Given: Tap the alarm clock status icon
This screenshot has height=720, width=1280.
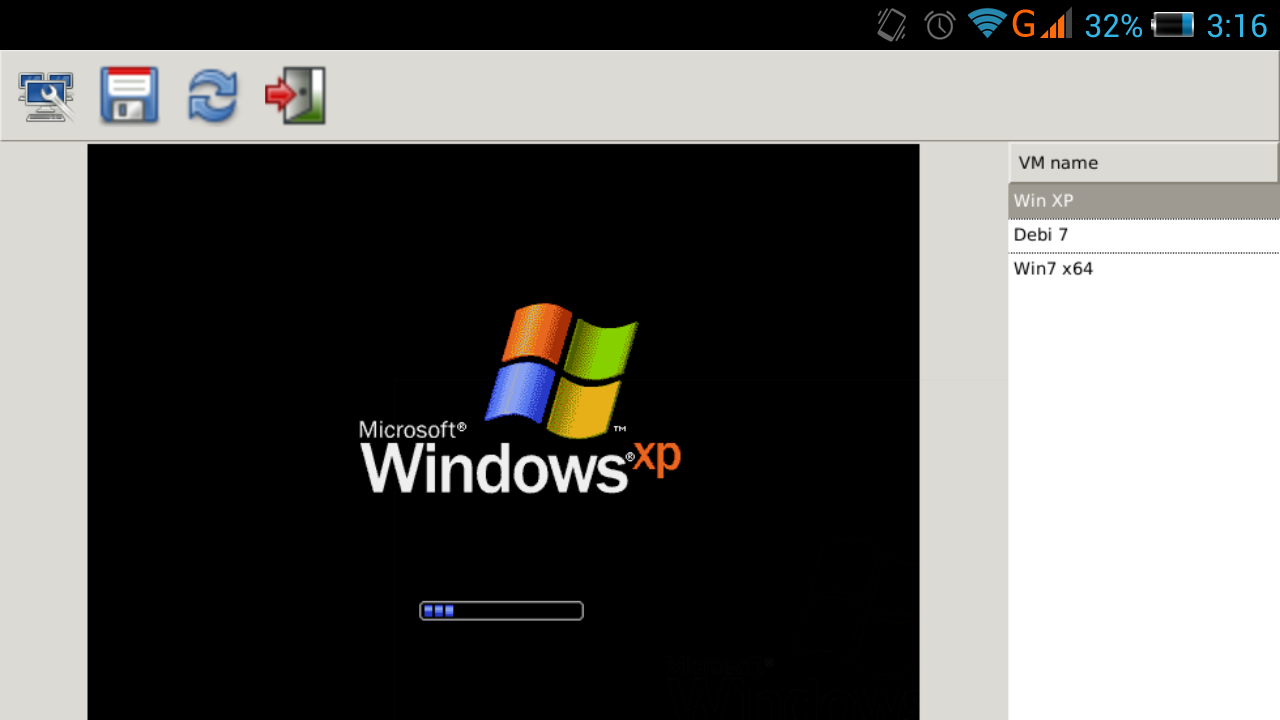Looking at the screenshot, I should pyautogui.click(x=939, y=24).
